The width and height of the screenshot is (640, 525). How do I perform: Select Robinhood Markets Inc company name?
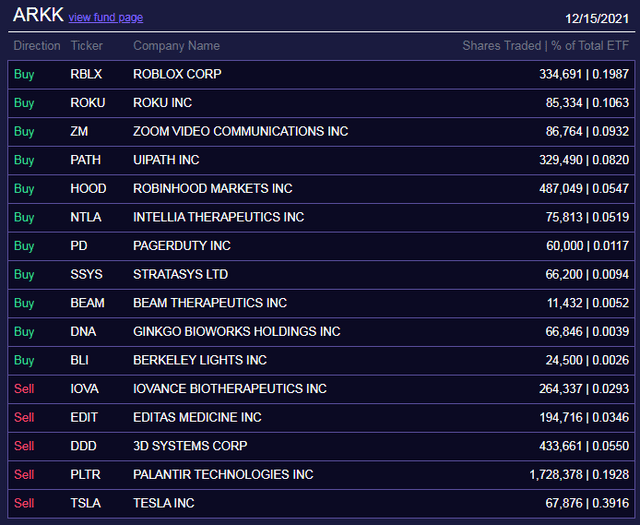213,188
